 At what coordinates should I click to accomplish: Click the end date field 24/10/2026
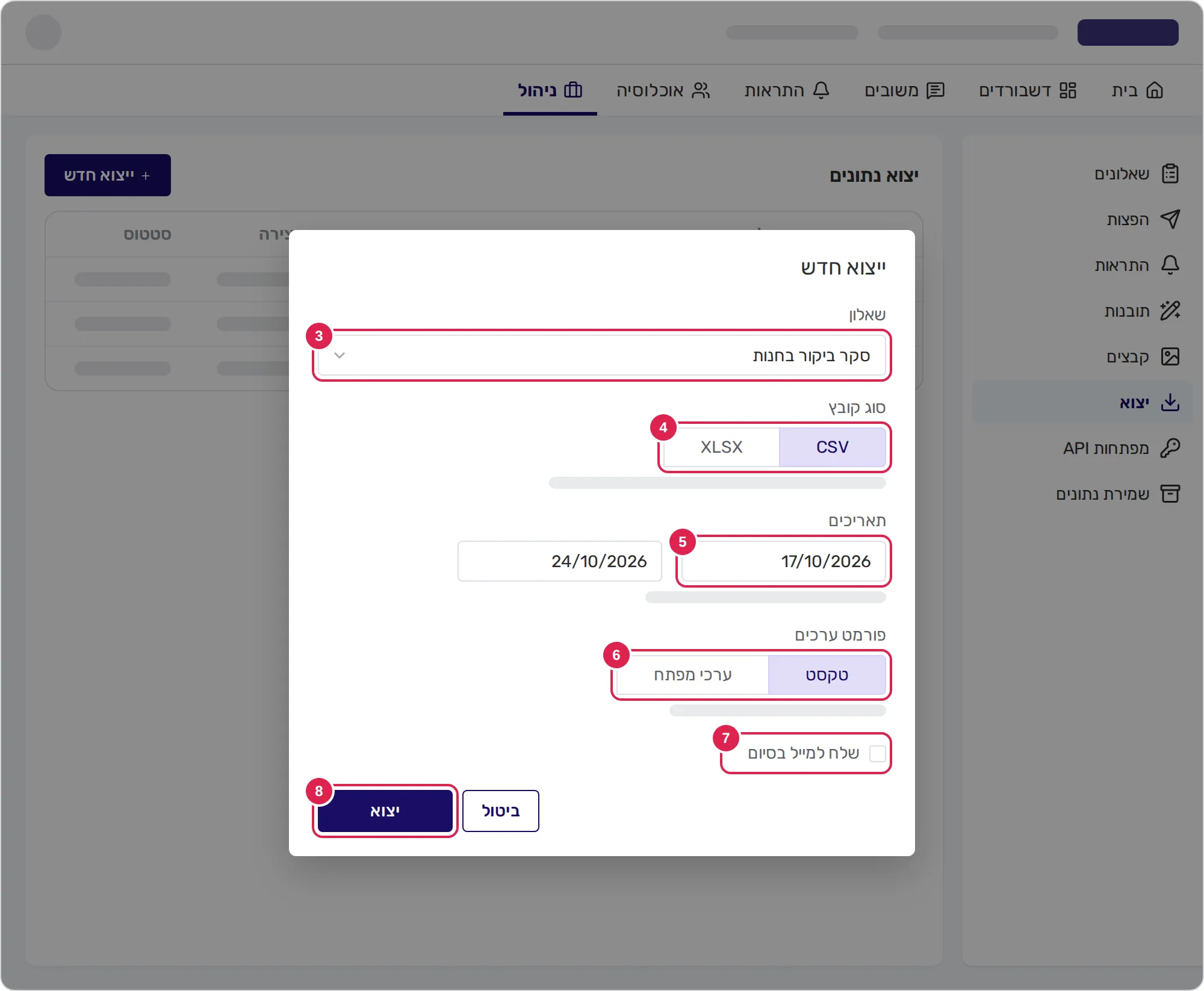pyautogui.click(x=560, y=561)
